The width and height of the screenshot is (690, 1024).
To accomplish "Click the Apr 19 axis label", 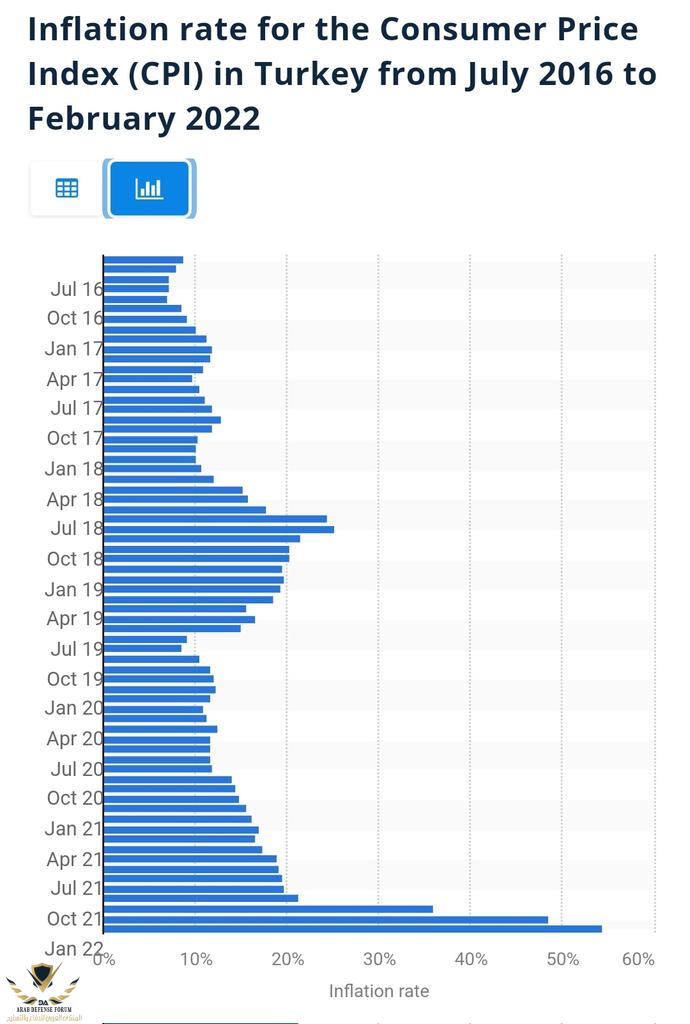I will click(x=75, y=618).
